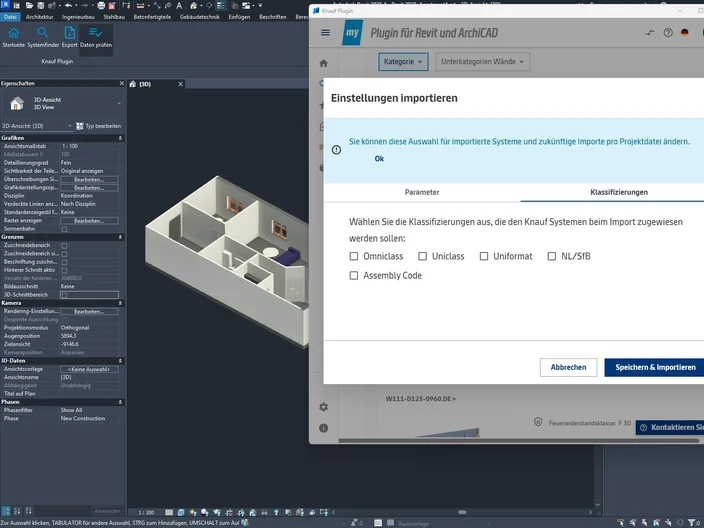Screen dimensions: 704x528
Task: Launch the Systemfinder tool in the ribbon
Action: click(43, 37)
